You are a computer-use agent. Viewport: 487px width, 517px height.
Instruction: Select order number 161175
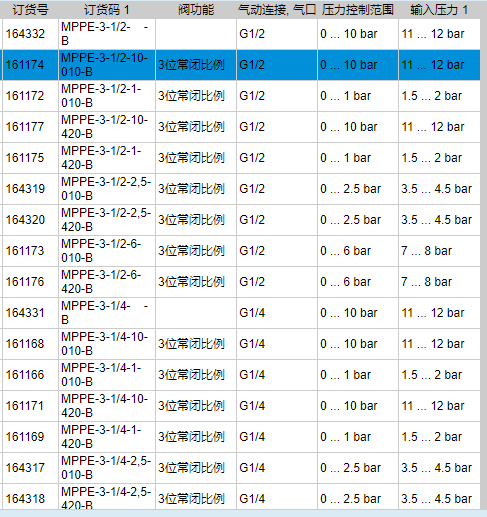click(25, 158)
